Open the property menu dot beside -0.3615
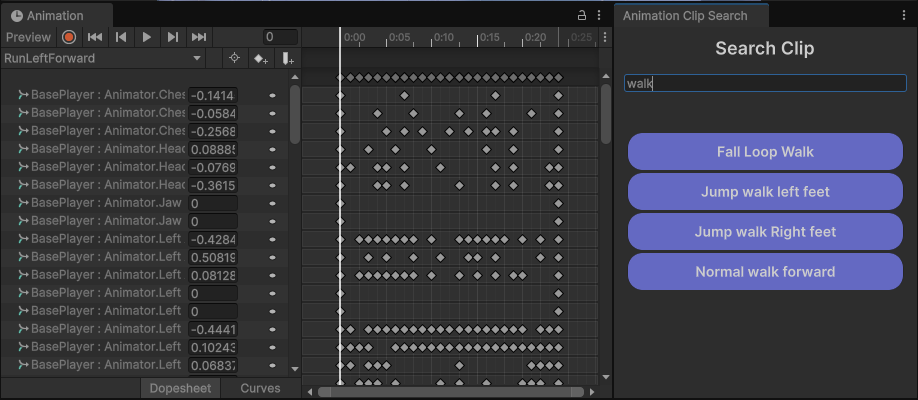Screen dimensions: 918x400 (x=272, y=185)
